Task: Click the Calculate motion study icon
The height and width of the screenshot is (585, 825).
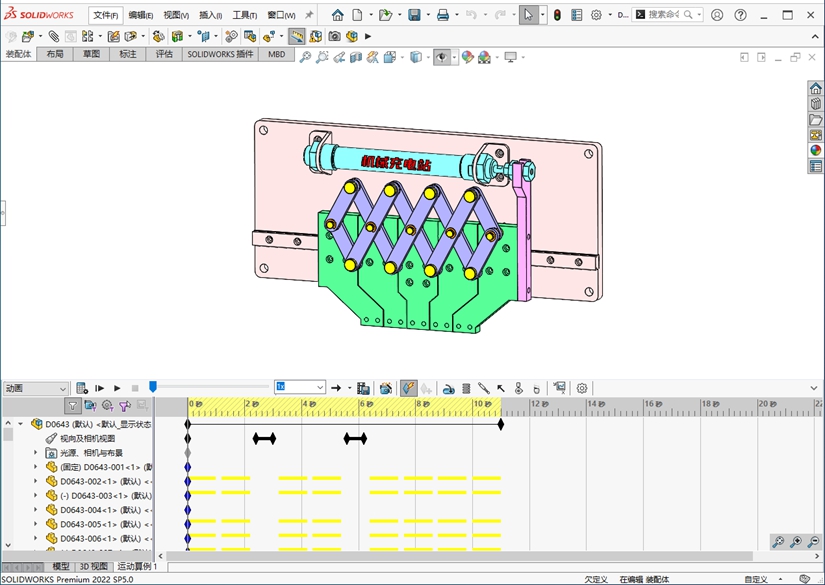Action: (x=82, y=388)
